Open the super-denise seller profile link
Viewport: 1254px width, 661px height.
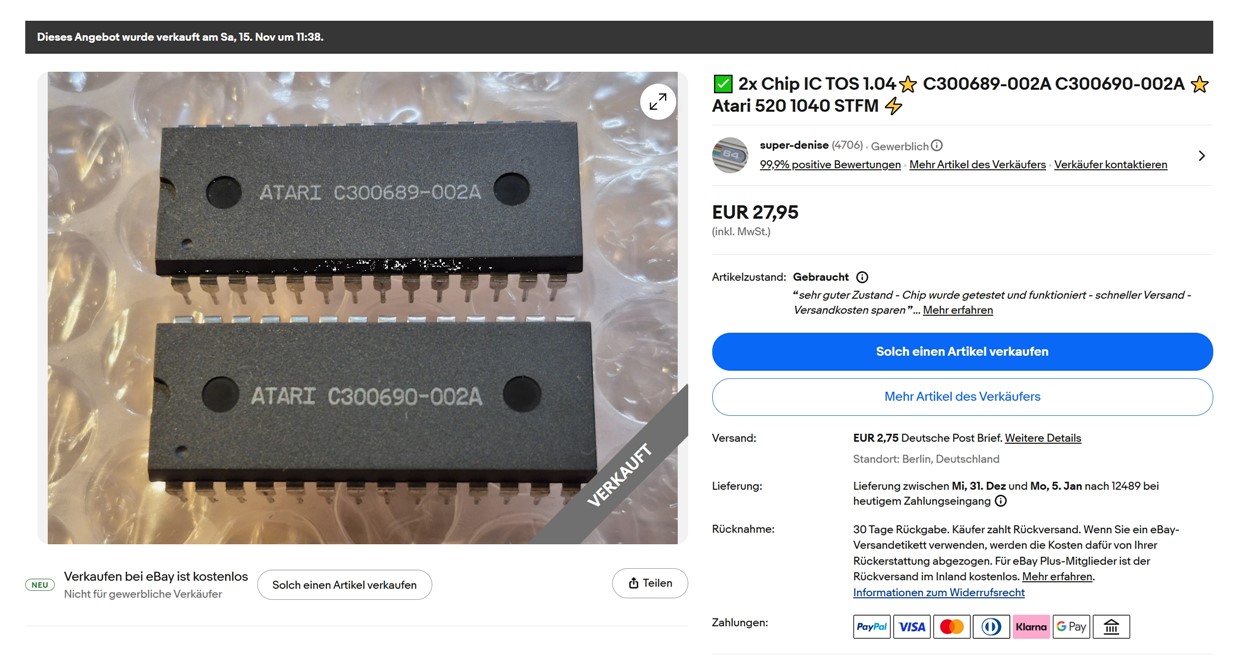point(794,146)
